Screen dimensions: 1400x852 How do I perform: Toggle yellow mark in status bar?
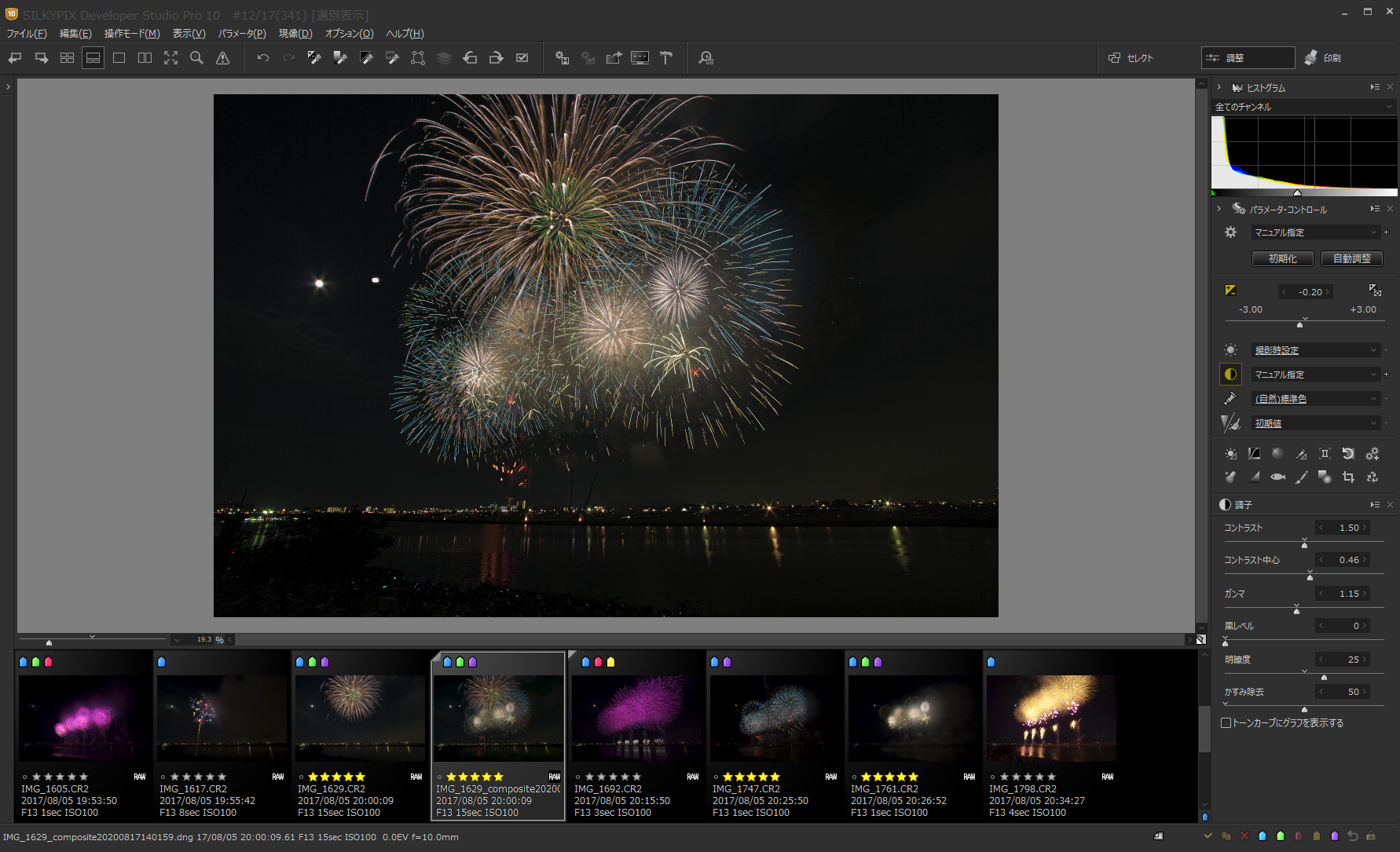(1317, 836)
